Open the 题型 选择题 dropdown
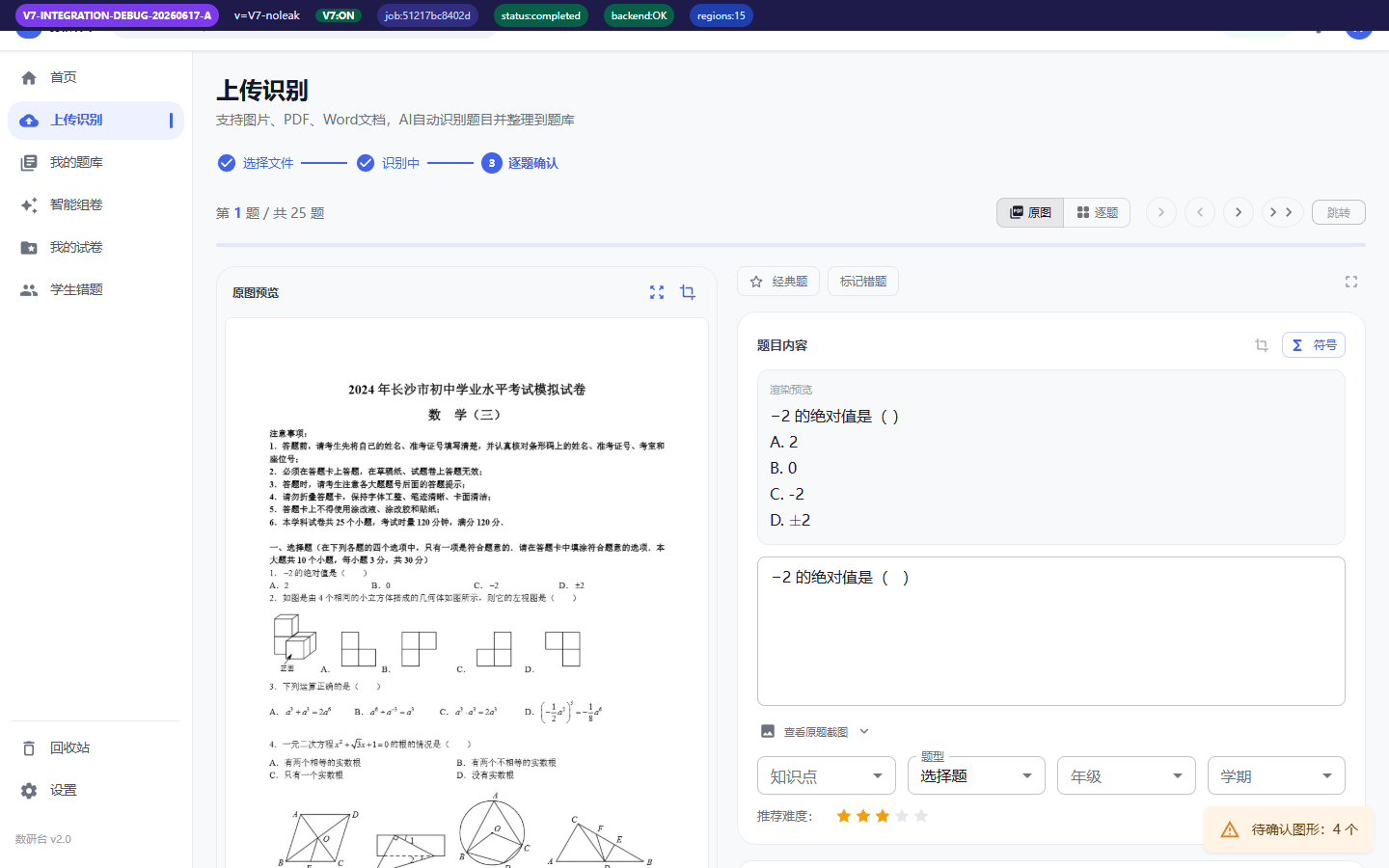This screenshot has width=1389, height=868. click(976, 775)
